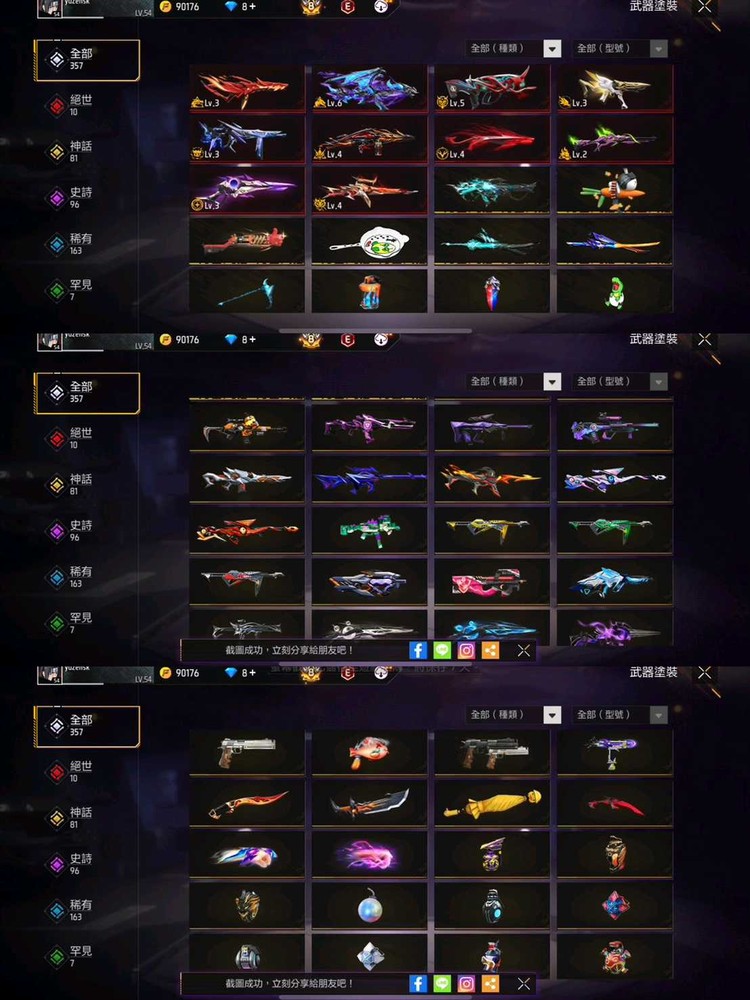Select the pink glowing fist skin
Screen dimensions: 750x1000
point(369,855)
